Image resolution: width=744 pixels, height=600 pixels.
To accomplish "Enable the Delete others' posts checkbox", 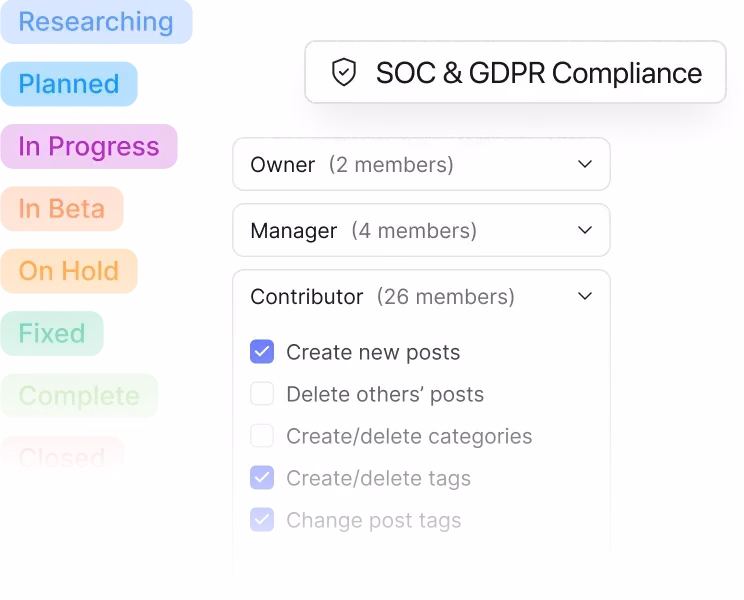I will pos(262,394).
